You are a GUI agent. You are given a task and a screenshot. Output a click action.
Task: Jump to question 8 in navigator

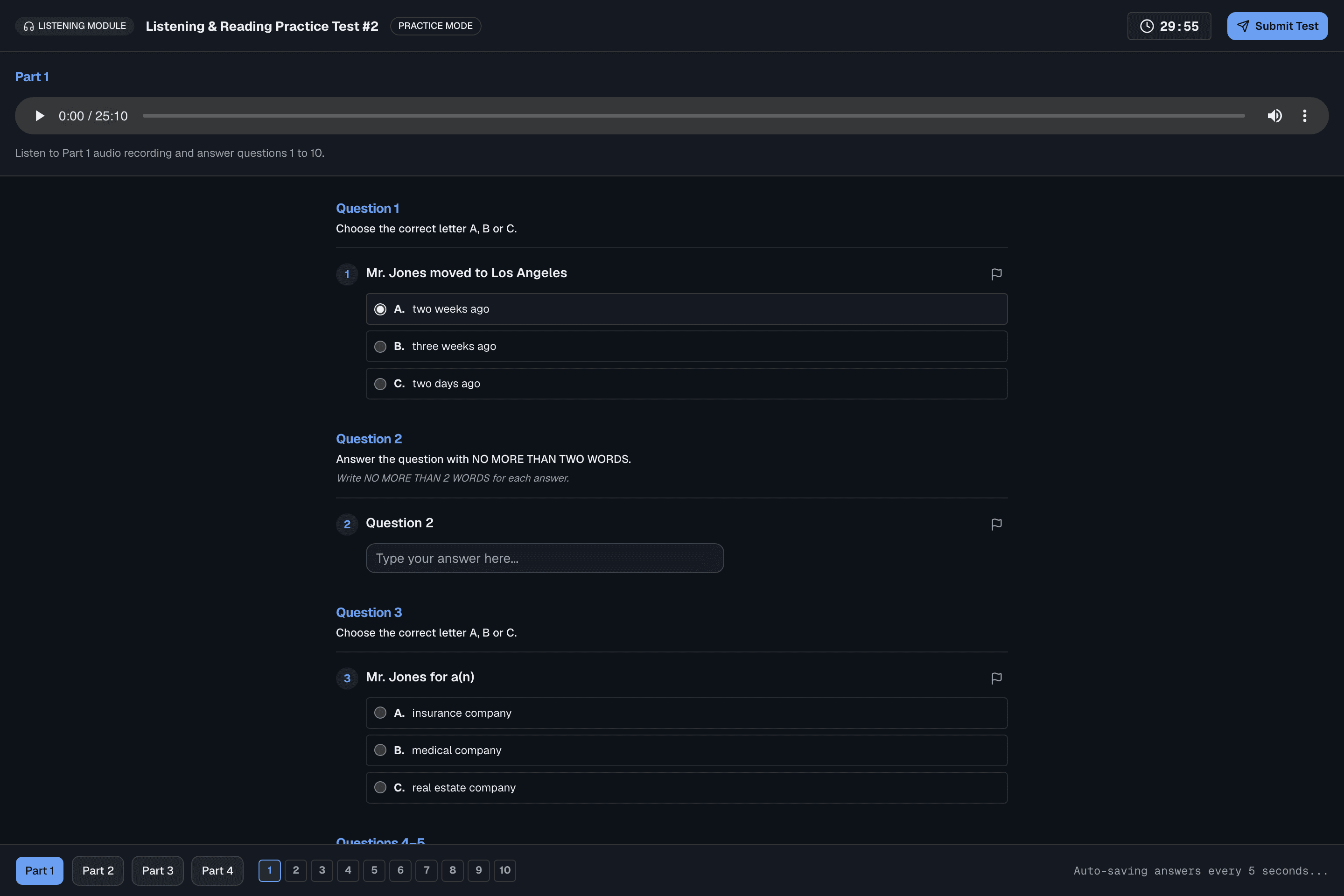[453, 871]
